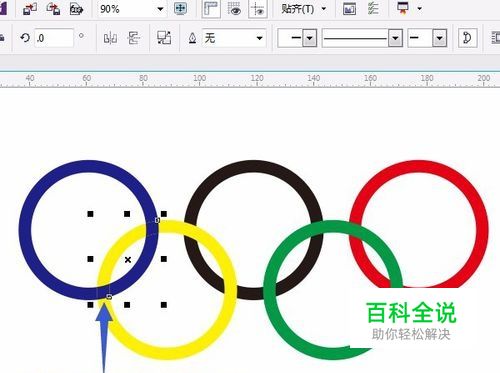Viewport: 500px width, 373px height.
Task: Click the Import file icon
Action: click(x=30, y=9)
